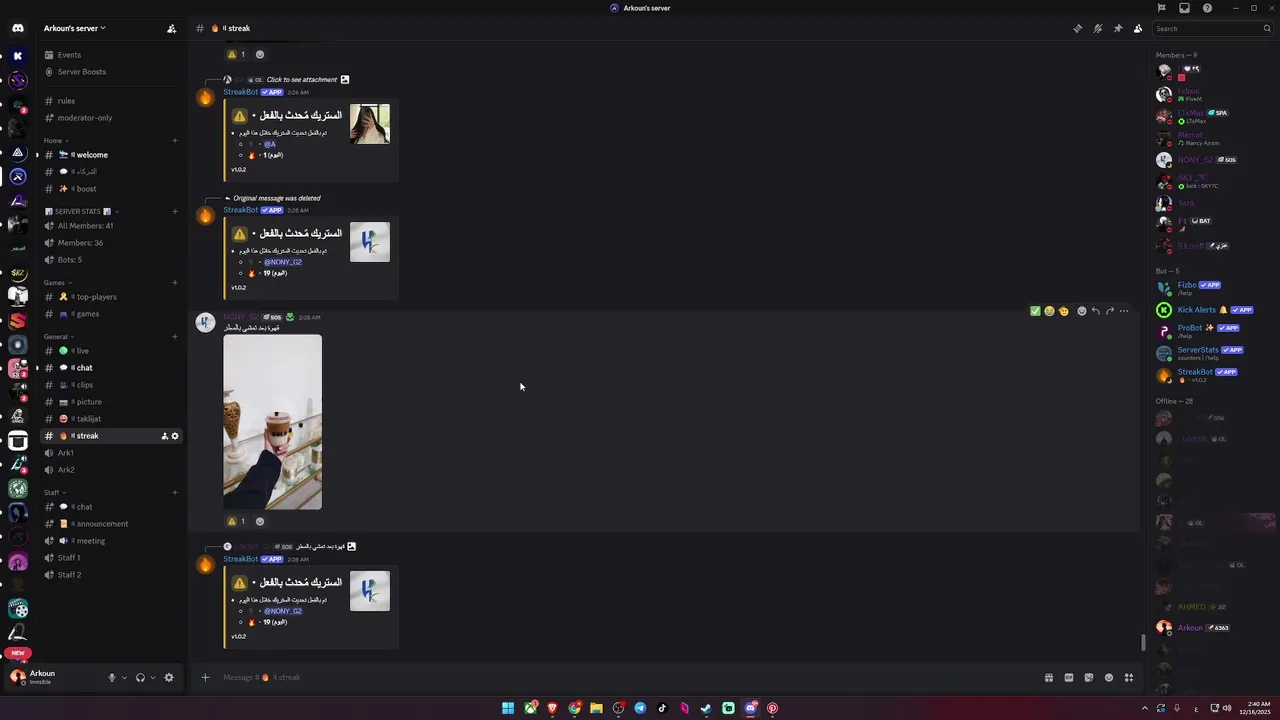Click the invite people icon beside server name
Screen dimensions: 1280x720
171,28
